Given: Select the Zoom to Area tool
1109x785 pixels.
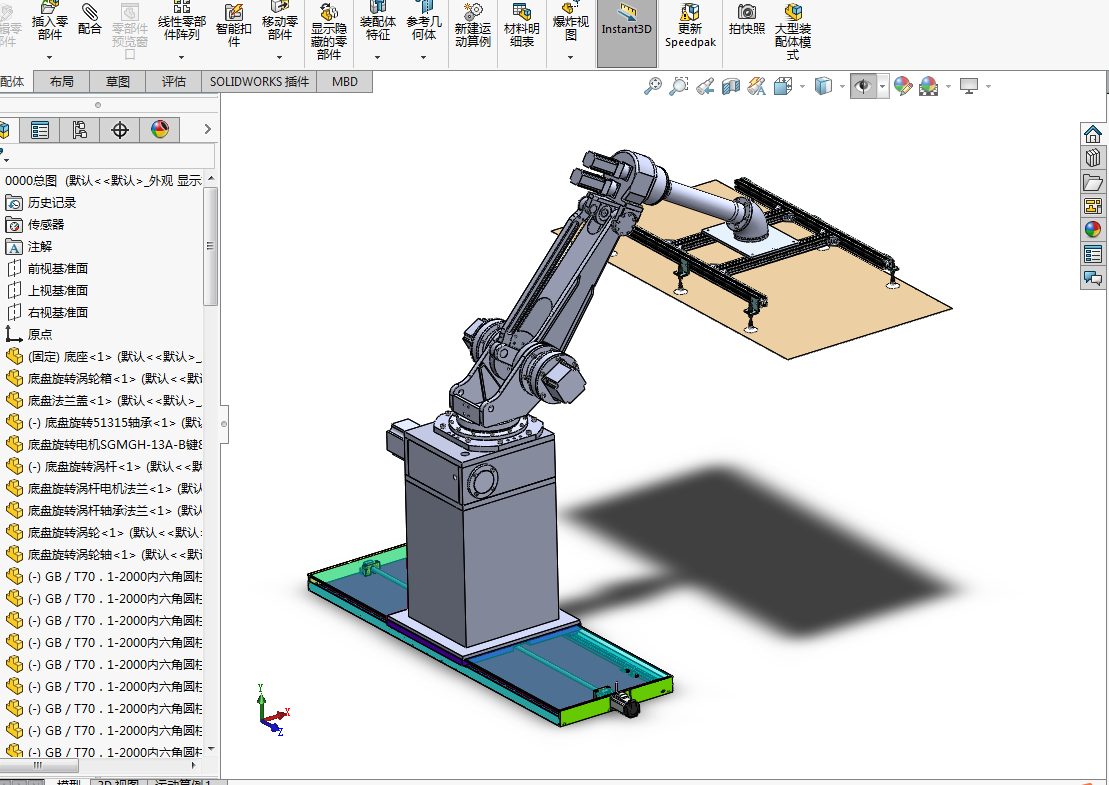Looking at the screenshot, I should click(678, 86).
